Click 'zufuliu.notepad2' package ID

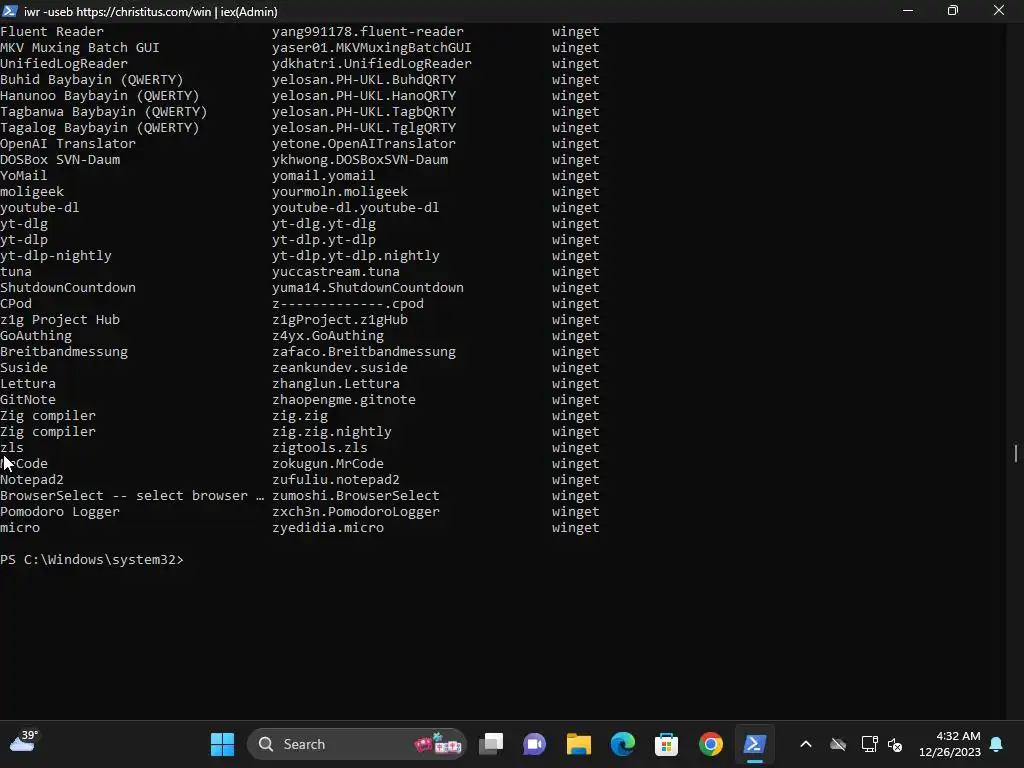tap(336, 479)
